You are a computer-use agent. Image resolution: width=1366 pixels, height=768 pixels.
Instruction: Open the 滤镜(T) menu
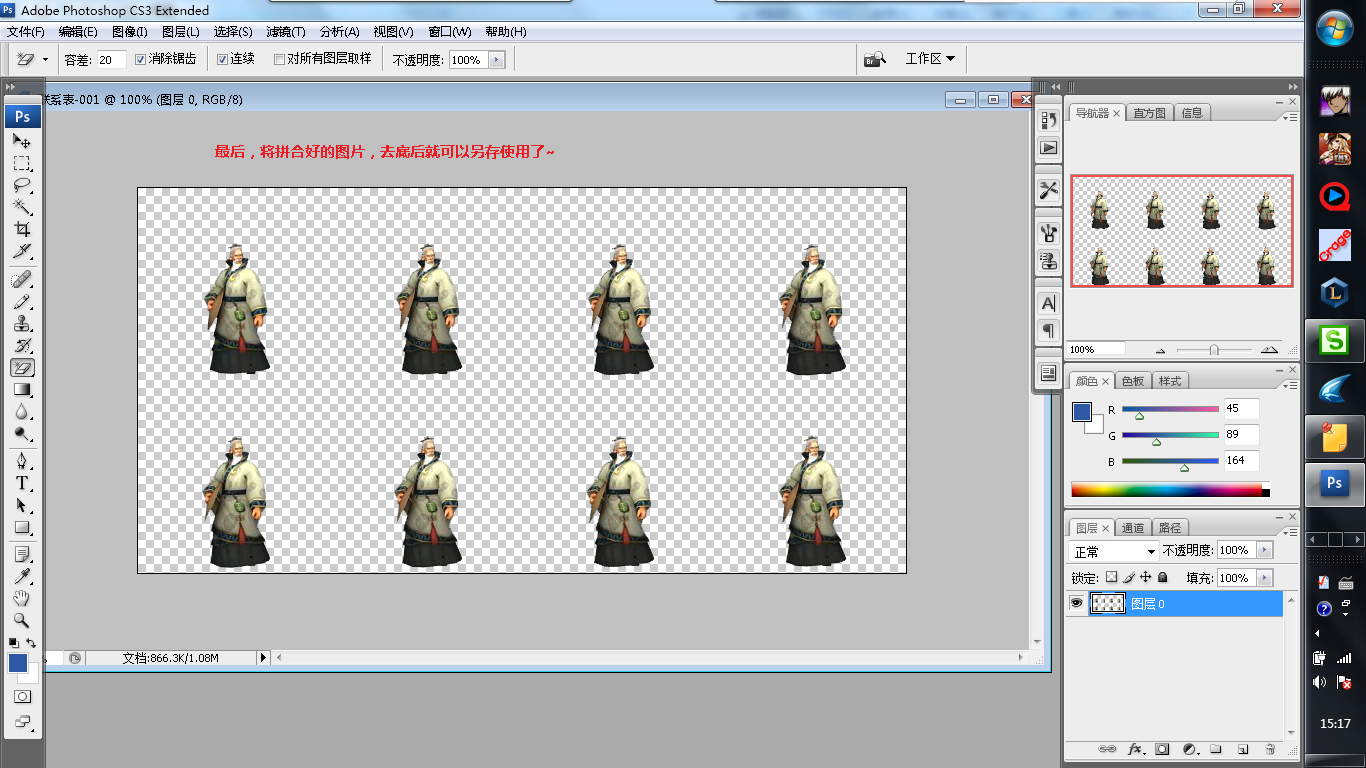pyautogui.click(x=286, y=32)
